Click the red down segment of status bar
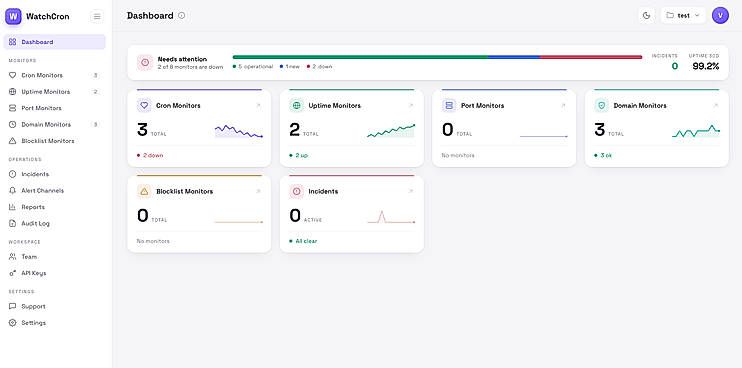 pyautogui.click(x=591, y=57)
